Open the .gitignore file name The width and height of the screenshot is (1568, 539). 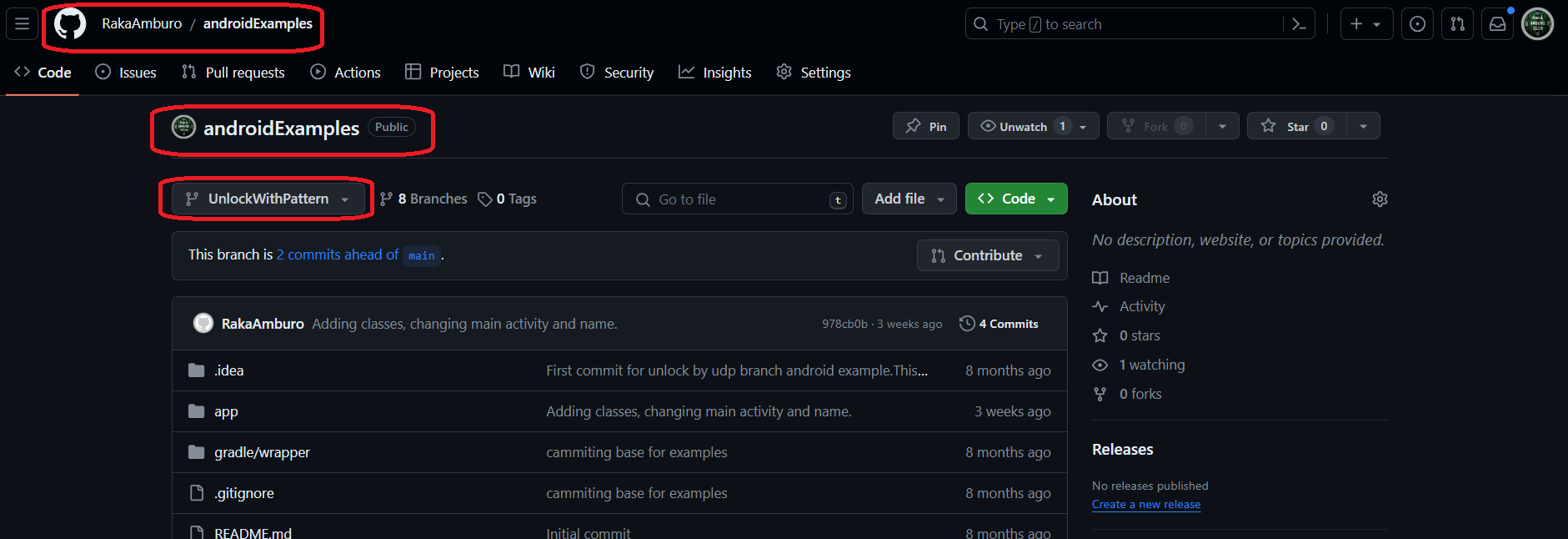pyautogui.click(x=243, y=493)
